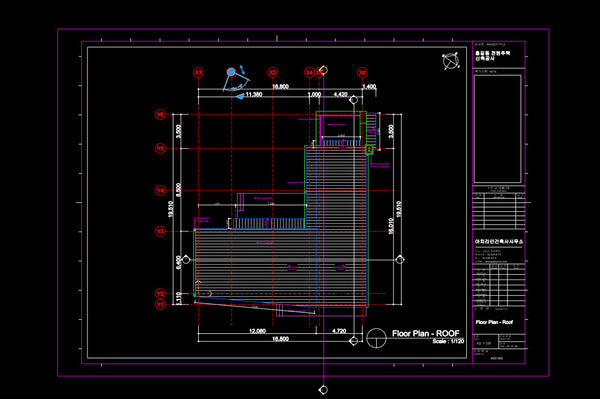Click section marker circle below the sheet border
This screenshot has height=399, width=600.
click(323, 390)
